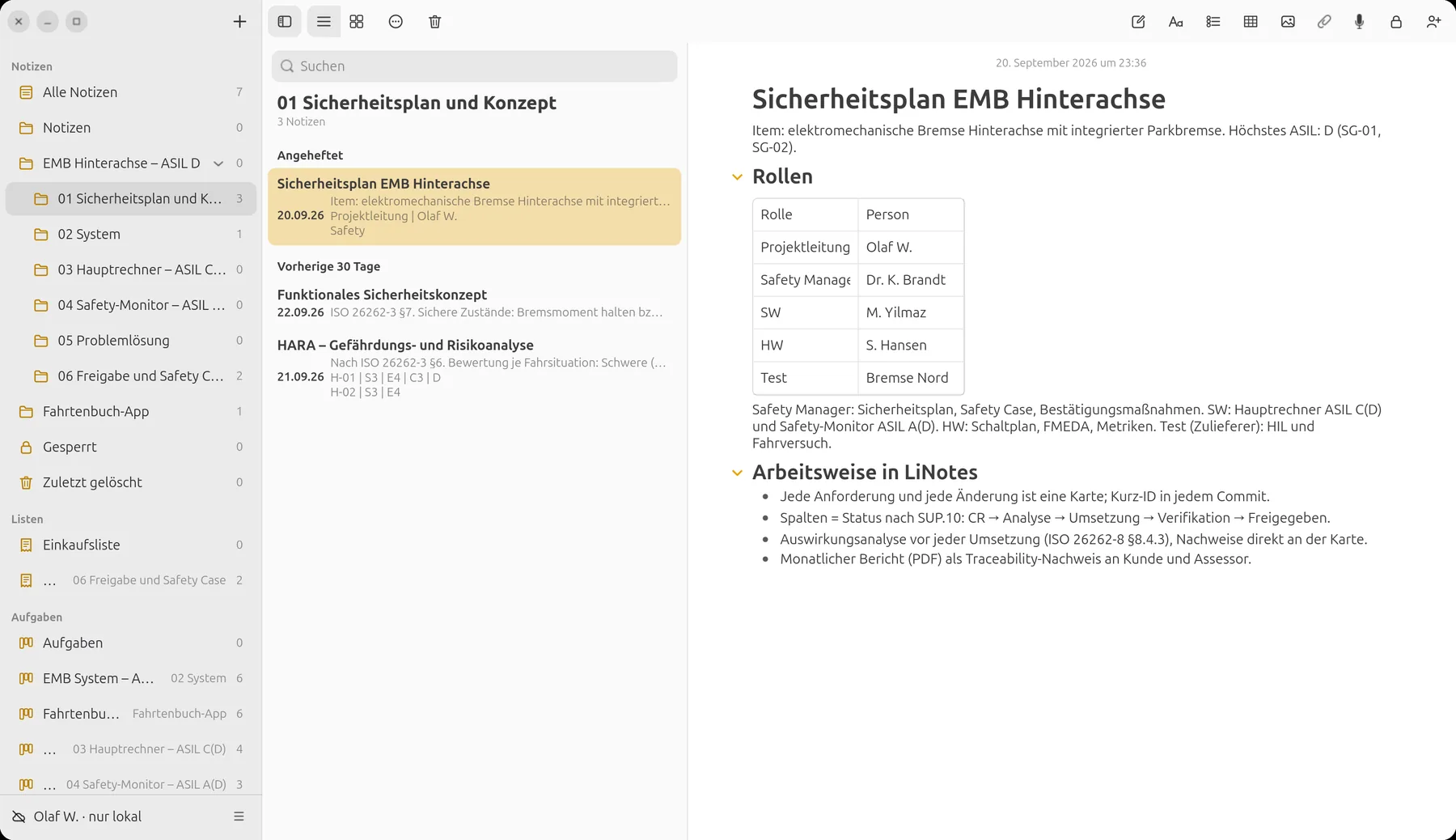This screenshot has height=840, width=1456.
Task: Switch to list view layout
Action: pyautogui.click(x=324, y=22)
